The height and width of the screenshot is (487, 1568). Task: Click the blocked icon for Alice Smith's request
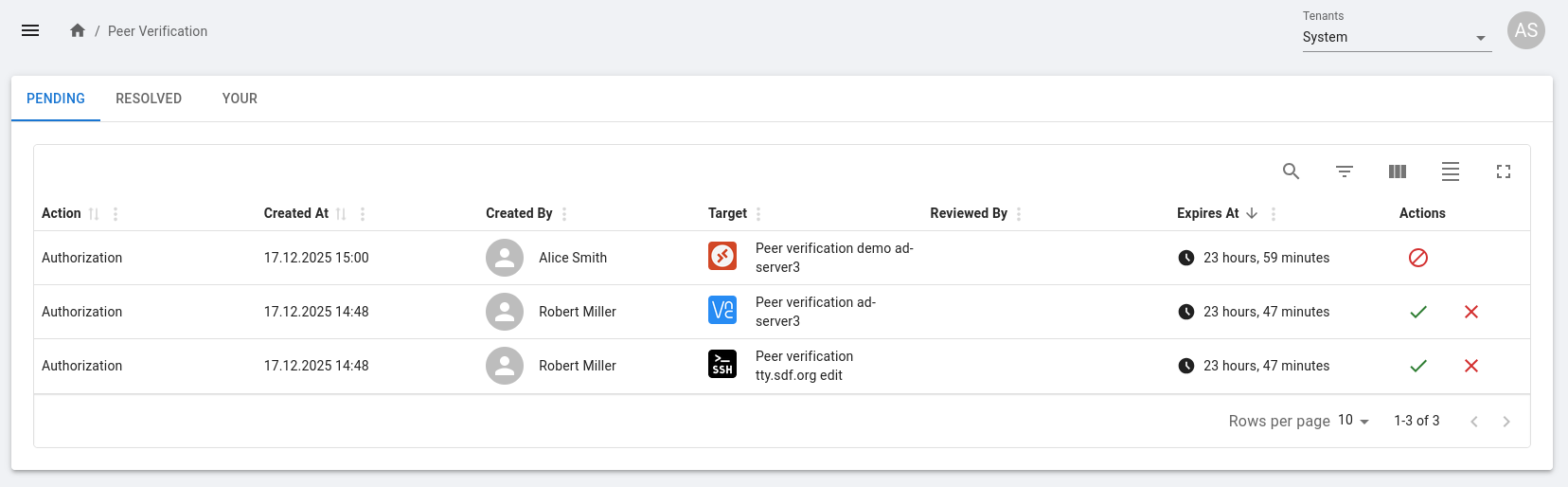pos(1417,258)
